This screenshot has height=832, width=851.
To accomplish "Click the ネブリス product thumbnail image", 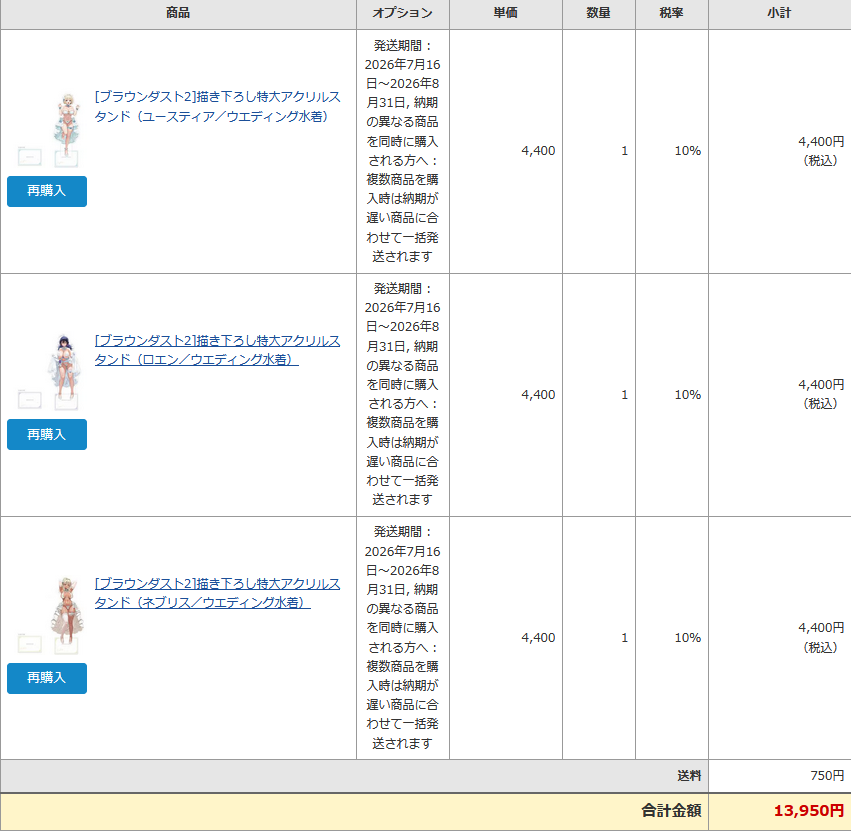I will pos(49,615).
